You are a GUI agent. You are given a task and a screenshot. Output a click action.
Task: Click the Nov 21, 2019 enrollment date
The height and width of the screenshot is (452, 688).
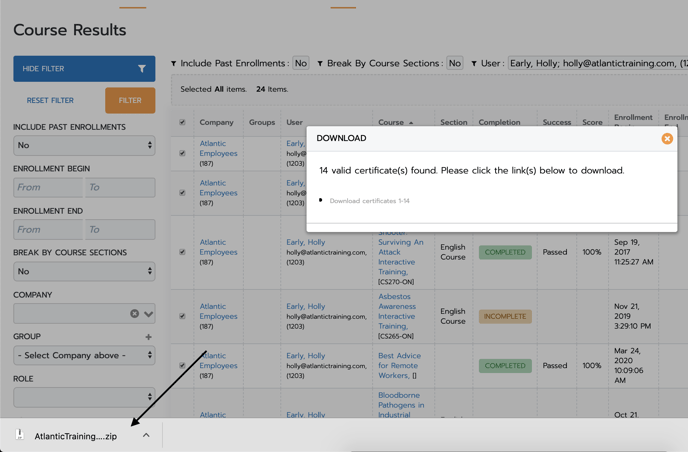632,316
